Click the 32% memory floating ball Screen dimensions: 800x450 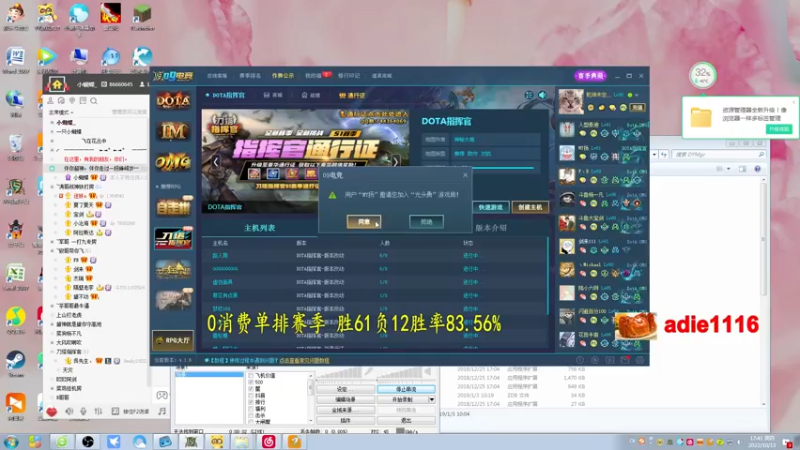click(703, 75)
